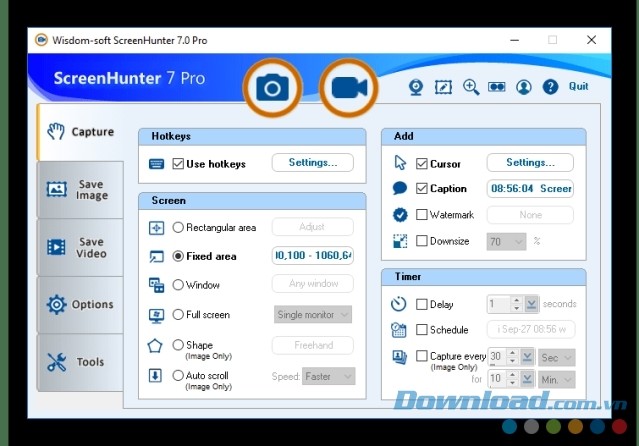639x446 pixels.
Task: Select the Shape radio button
Action: 178,345
